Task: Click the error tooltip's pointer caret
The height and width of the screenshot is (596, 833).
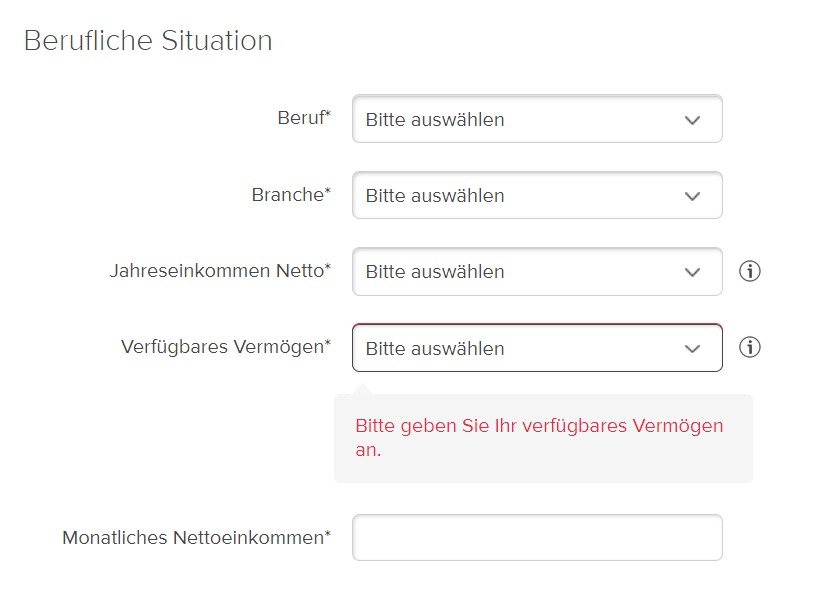Action: [x=363, y=389]
